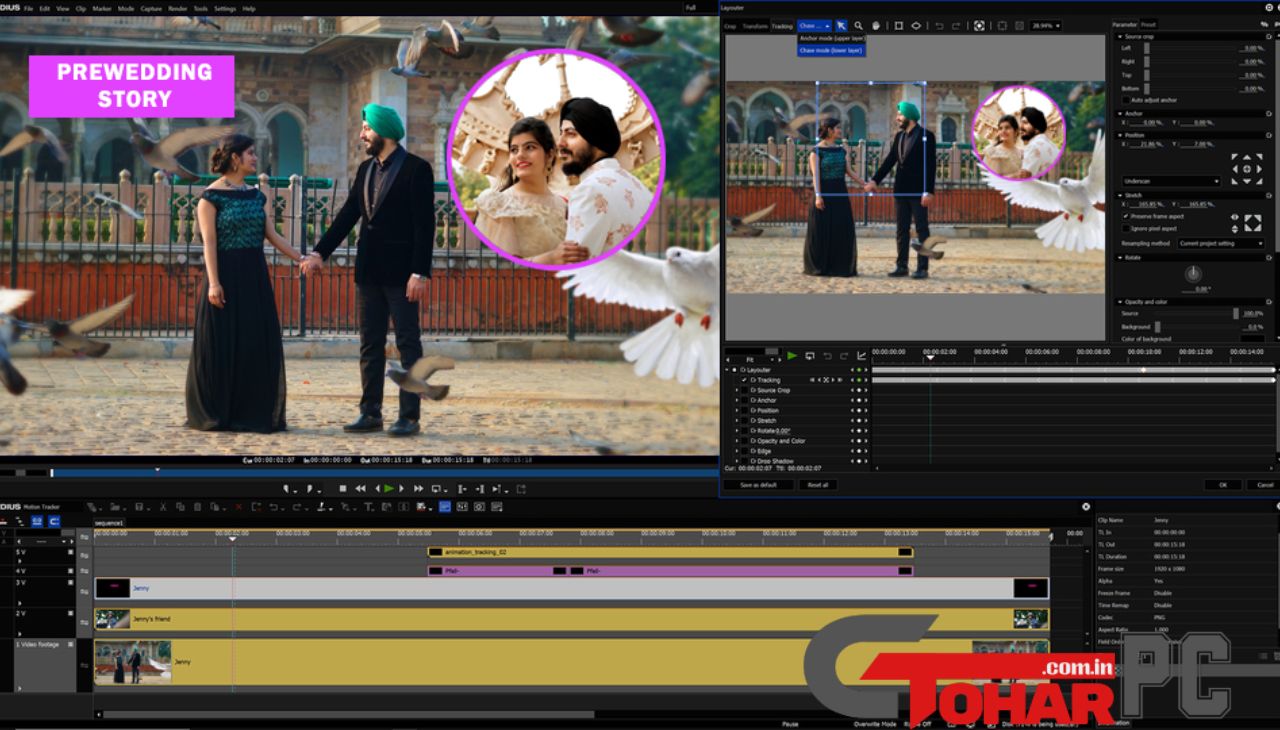Click the rewind button in main player

click(360, 489)
